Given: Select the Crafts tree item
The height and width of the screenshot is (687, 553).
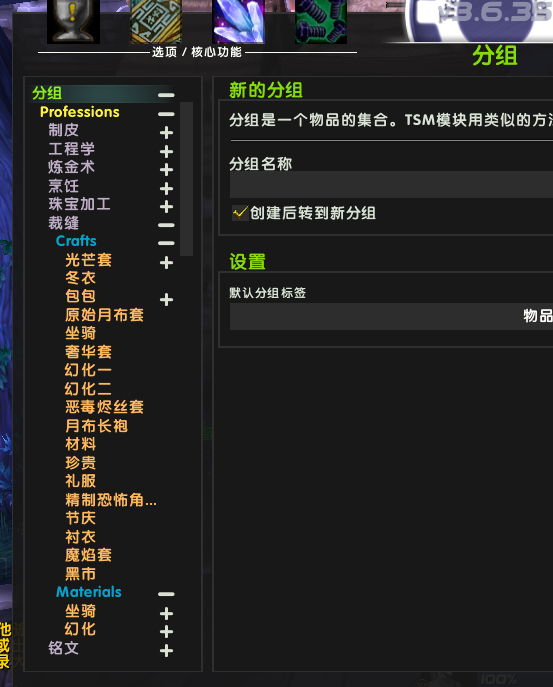Looking at the screenshot, I should tap(76, 241).
